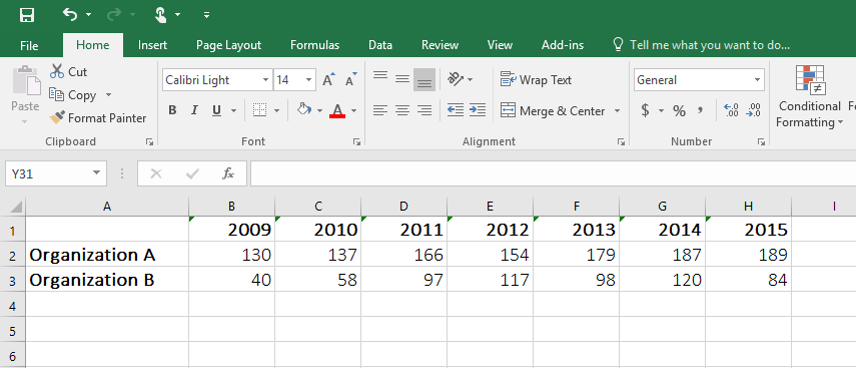Viewport: 856px width, 368px height.
Task: Open the Alignment dialog launcher
Action: pyautogui.click(x=621, y=142)
